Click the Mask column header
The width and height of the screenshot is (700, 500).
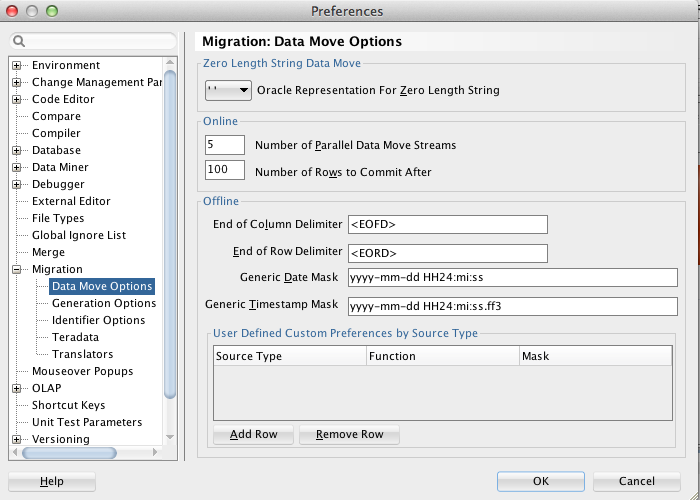pyautogui.click(x=596, y=356)
